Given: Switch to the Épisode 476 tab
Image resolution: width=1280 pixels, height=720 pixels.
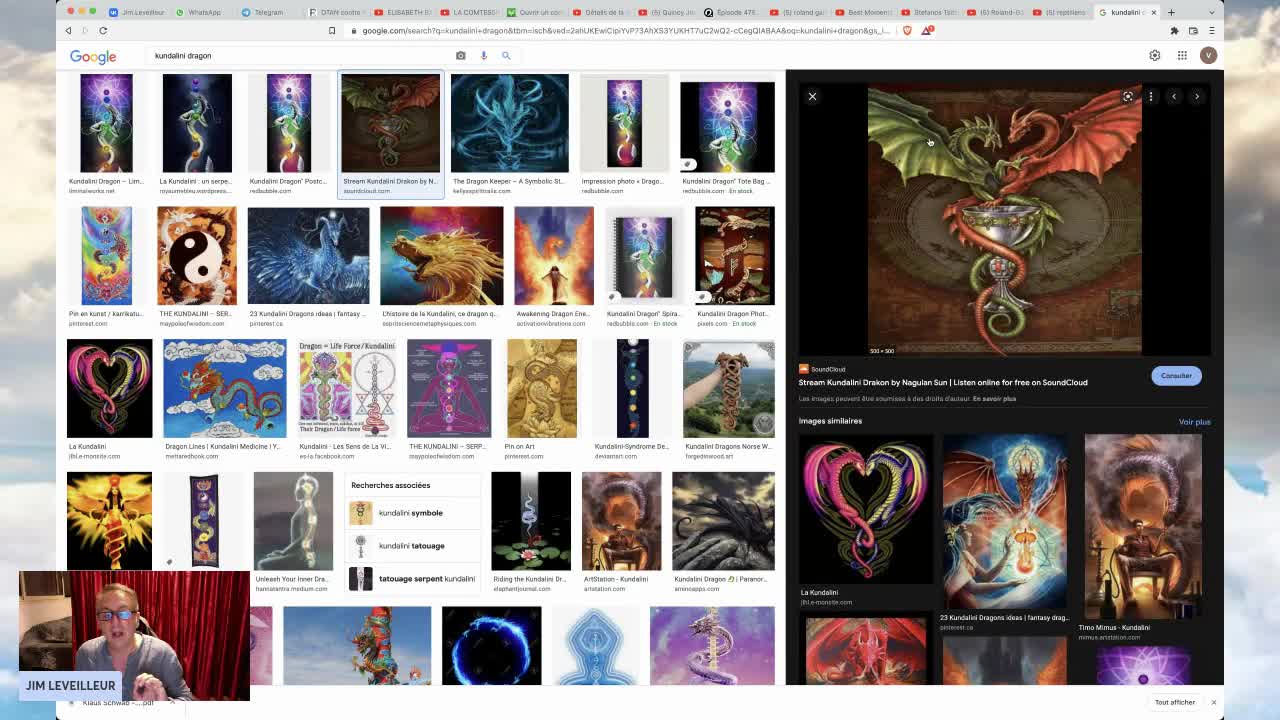Looking at the screenshot, I should tap(731, 12).
